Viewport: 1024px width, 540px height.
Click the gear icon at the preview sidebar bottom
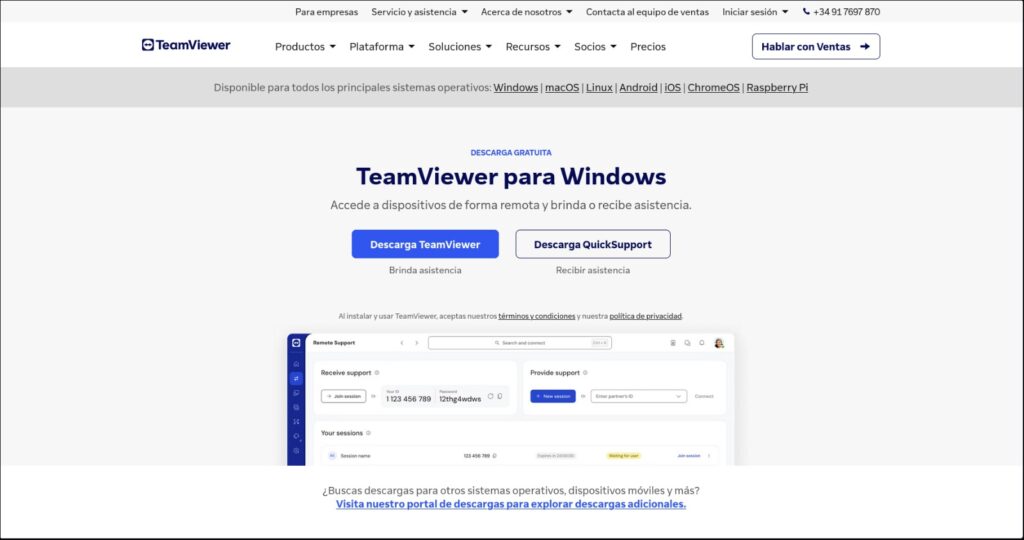pos(296,451)
